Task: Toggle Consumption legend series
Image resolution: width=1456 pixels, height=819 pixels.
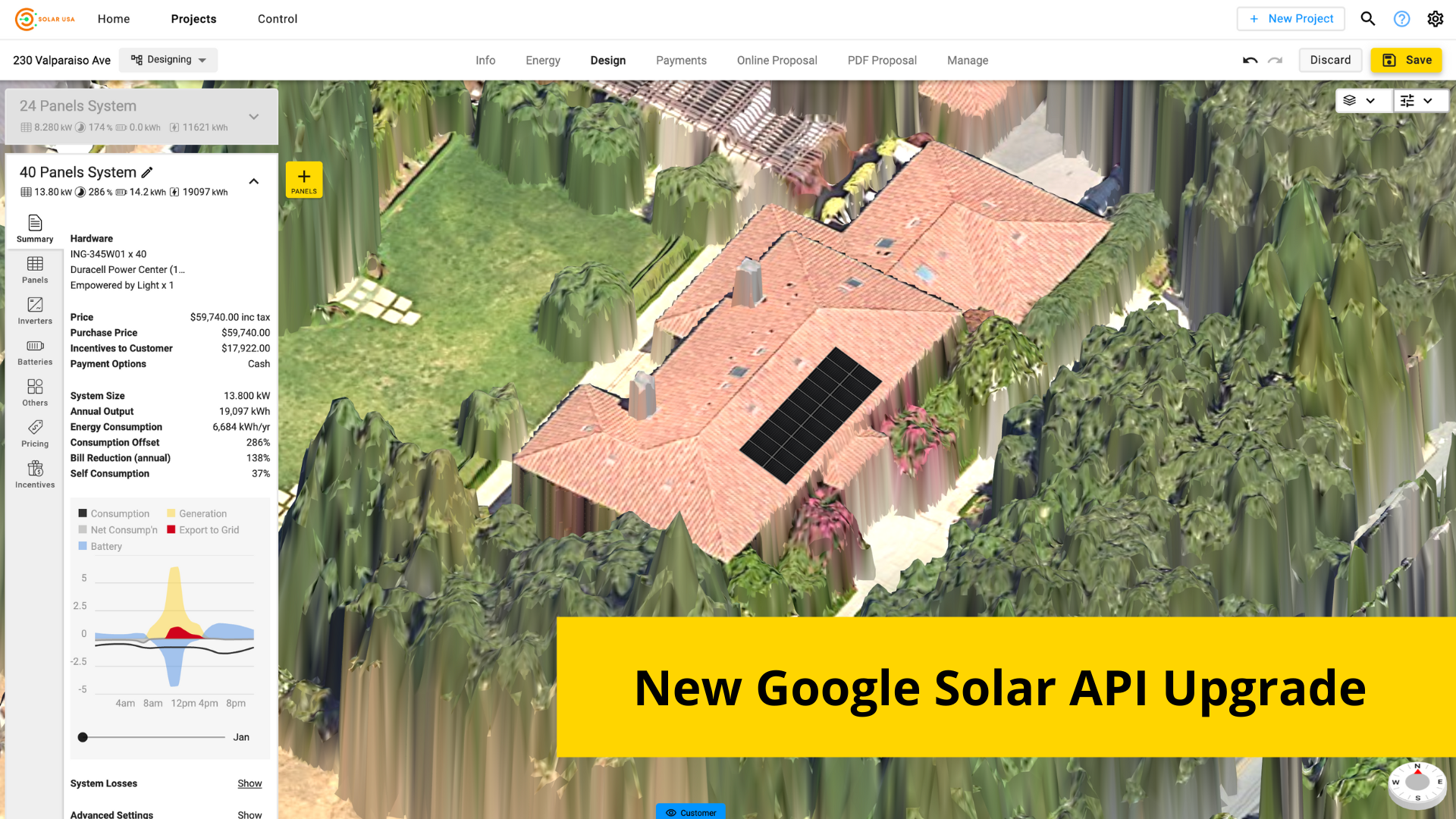Action: tap(114, 513)
